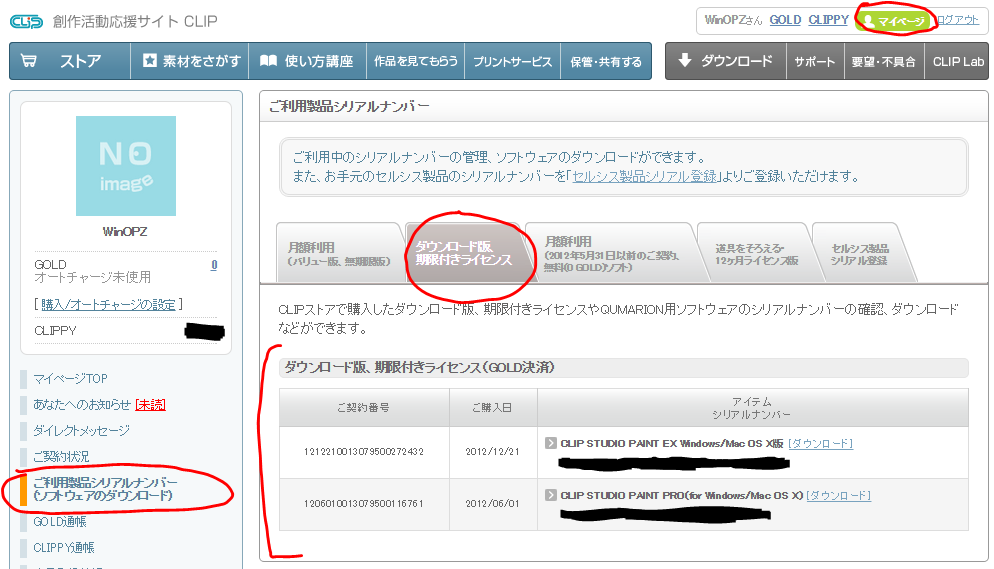Click purchase date 2012/12/21
Screen dimensions: 994x569
(493, 452)
